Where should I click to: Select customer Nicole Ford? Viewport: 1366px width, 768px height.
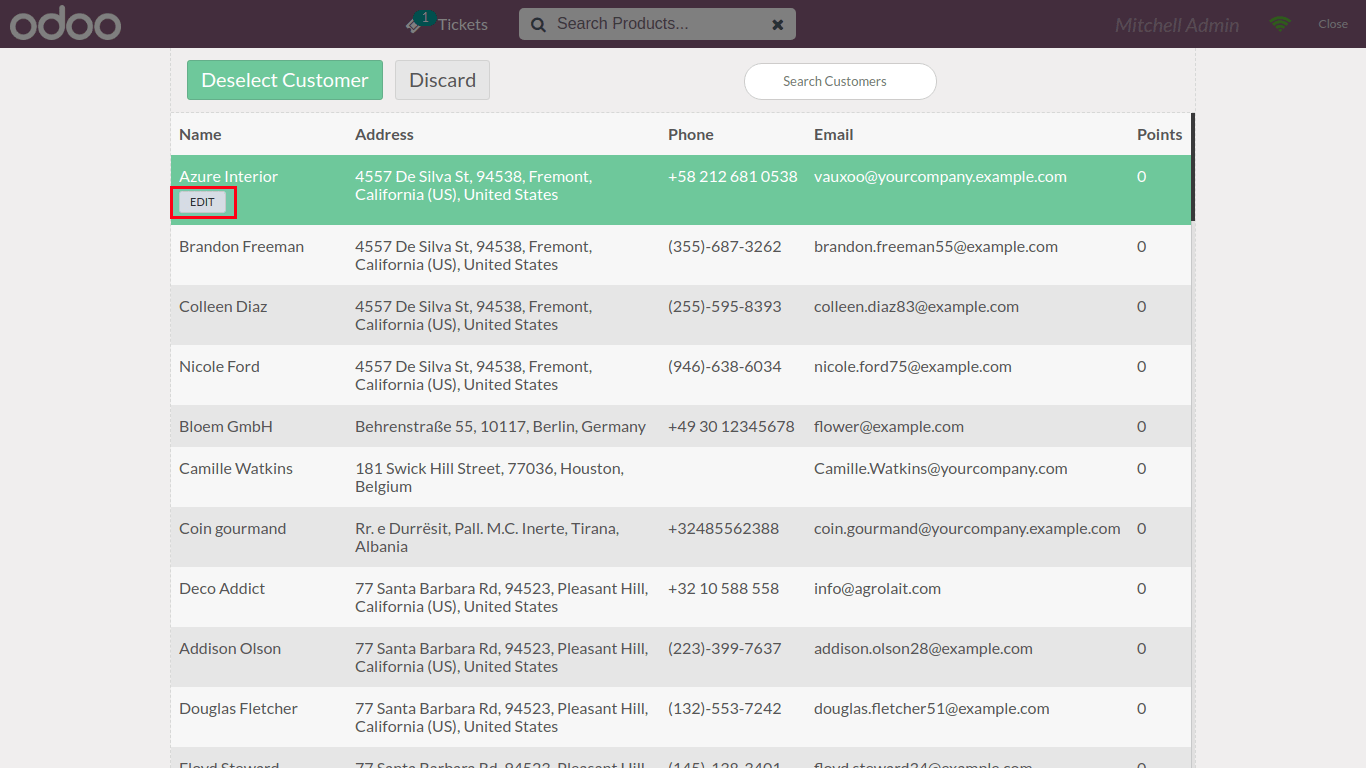click(x=681, y=375)
